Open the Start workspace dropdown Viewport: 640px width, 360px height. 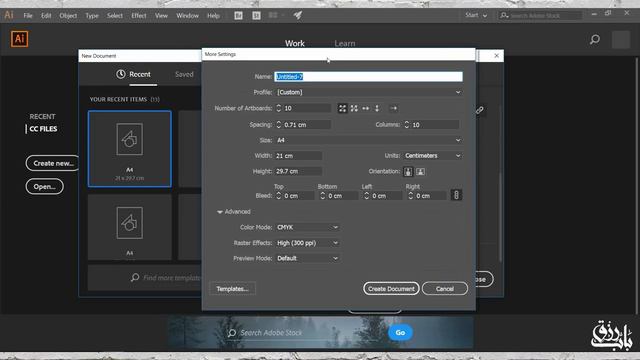(x=476, y=15)
